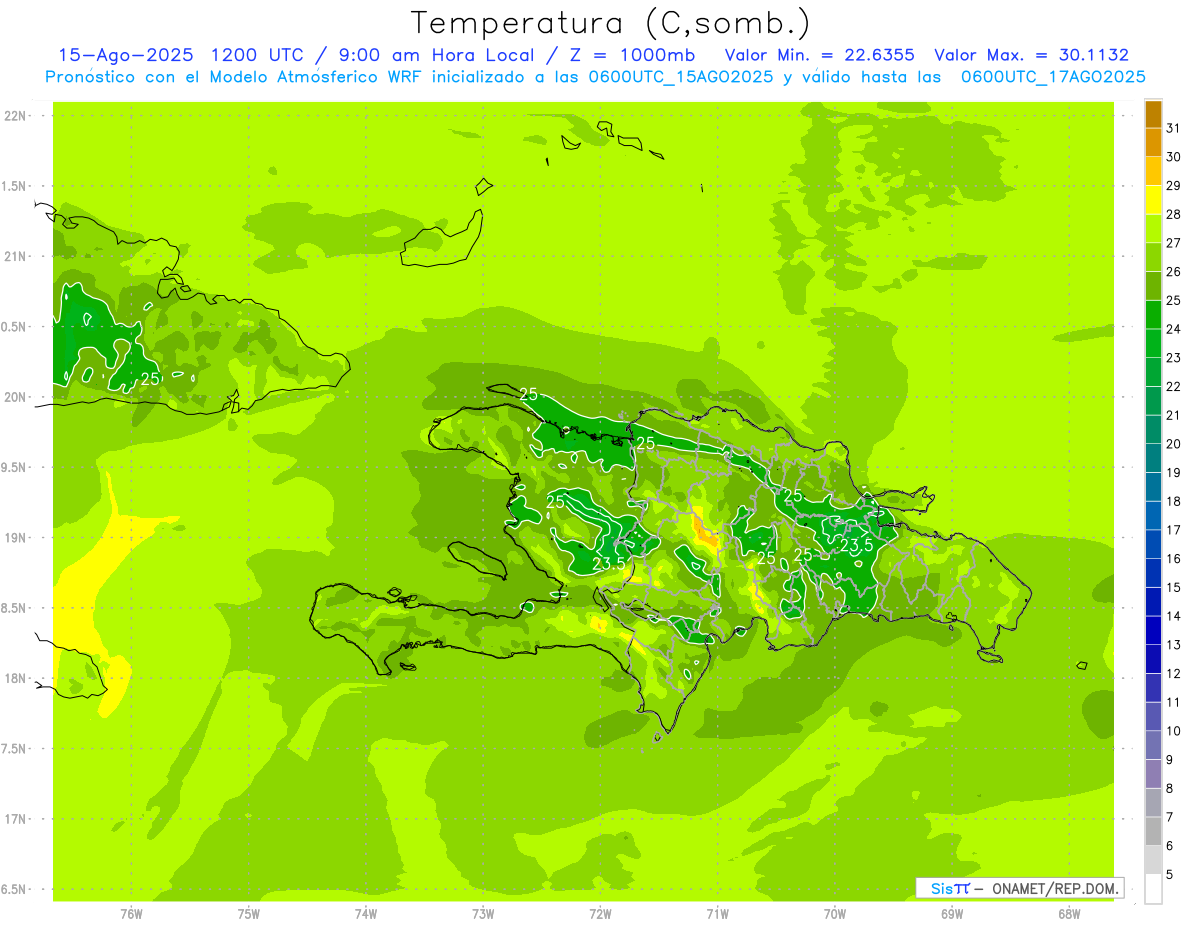Click 'Valor Min. = 22.6355' readout
Image resolution: width=1200 pixels, height=927 pixels.
820,55
